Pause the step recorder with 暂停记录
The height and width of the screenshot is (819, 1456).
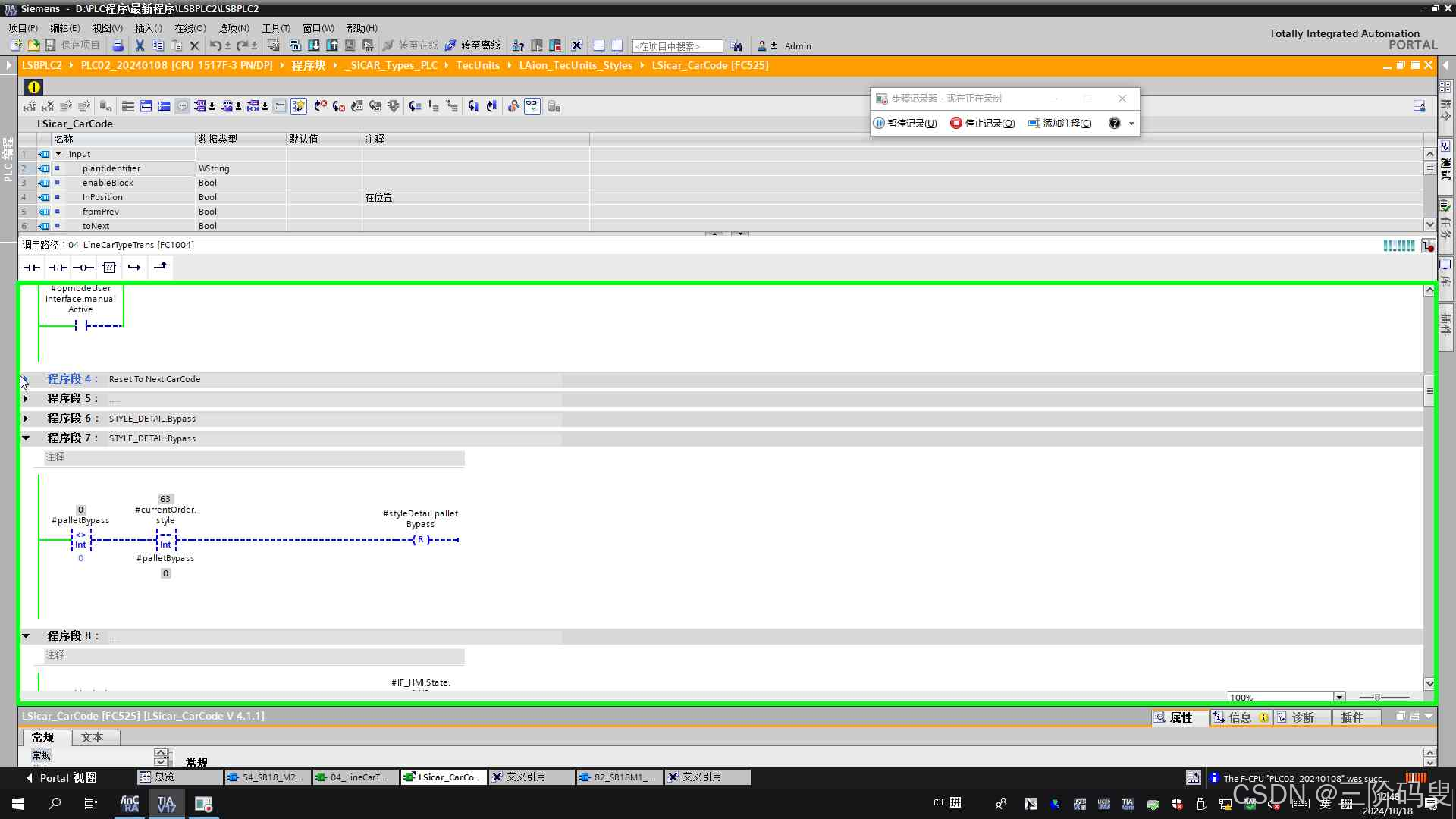pyautogui.click(x=905, y=123)
